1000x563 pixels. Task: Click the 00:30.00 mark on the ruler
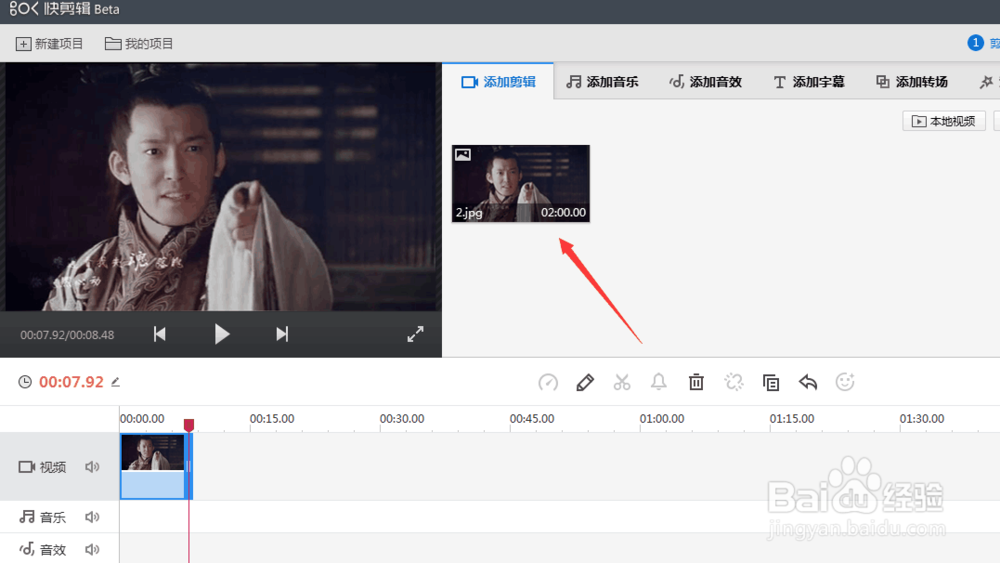click(x=402, y=419)
